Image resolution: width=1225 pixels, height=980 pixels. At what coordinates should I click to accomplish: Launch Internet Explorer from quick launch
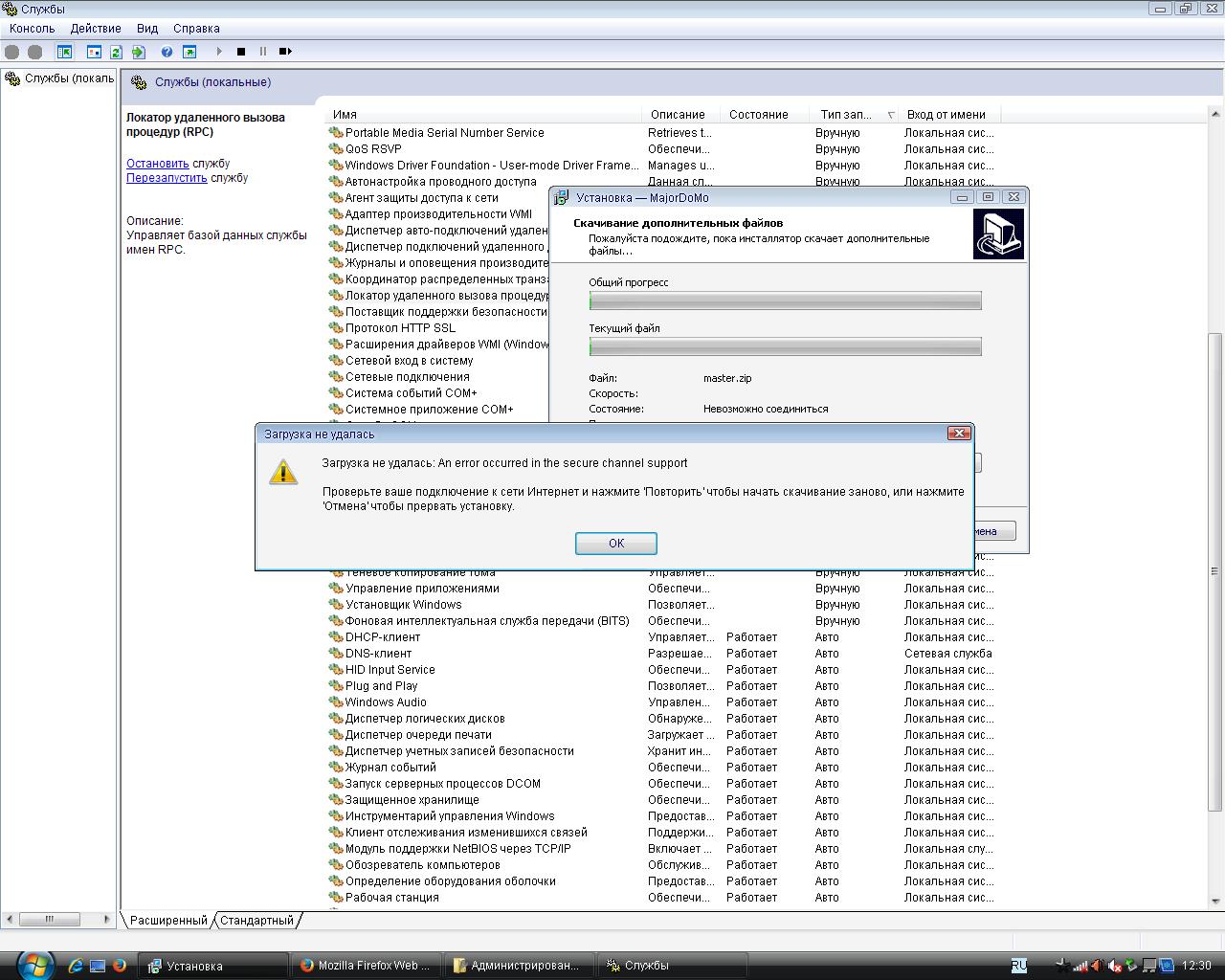pyautogui.click(x=76, y=966)
